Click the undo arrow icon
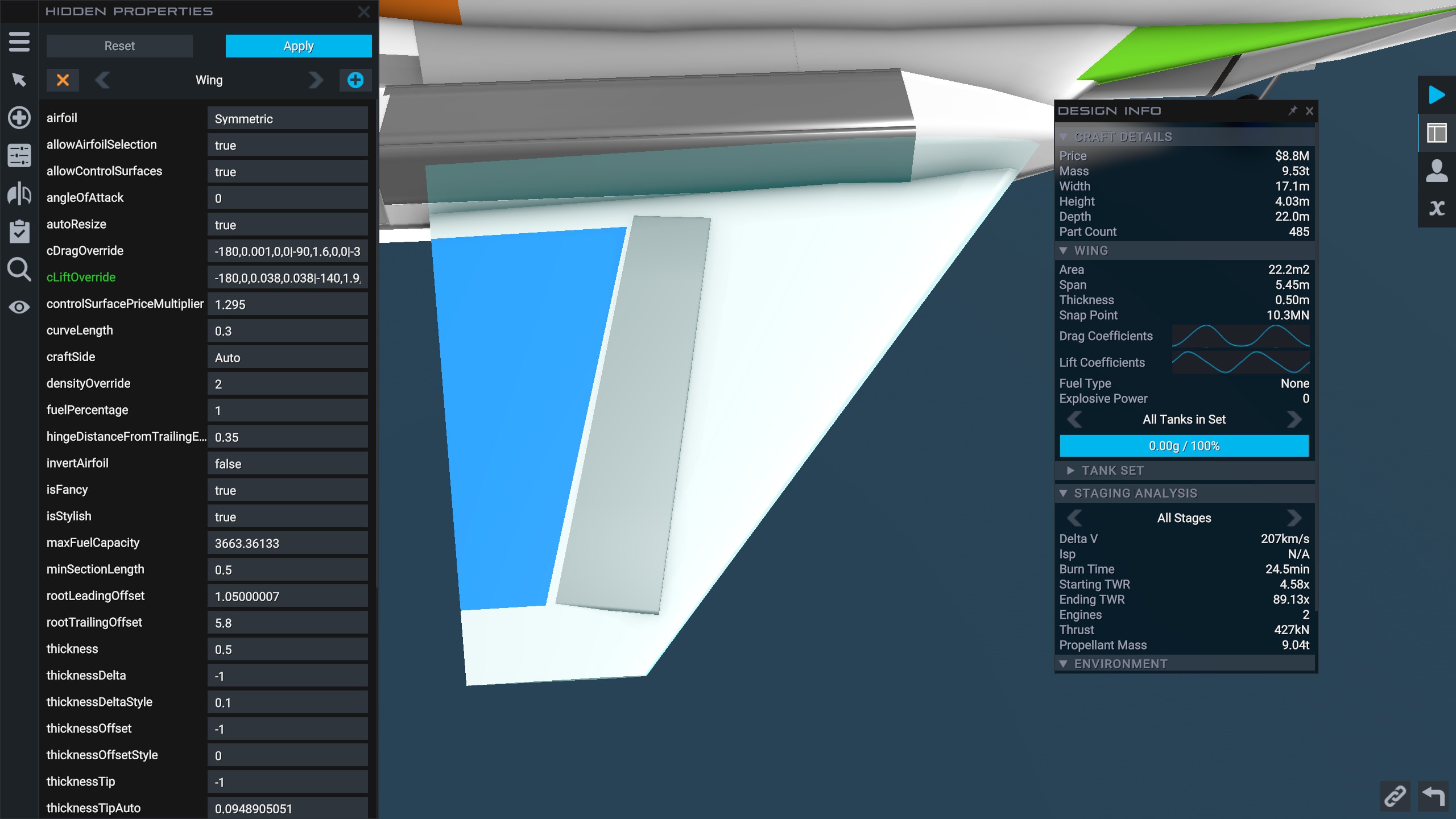The width and height of the screenshot is (1456, 819). (1433, 795)
